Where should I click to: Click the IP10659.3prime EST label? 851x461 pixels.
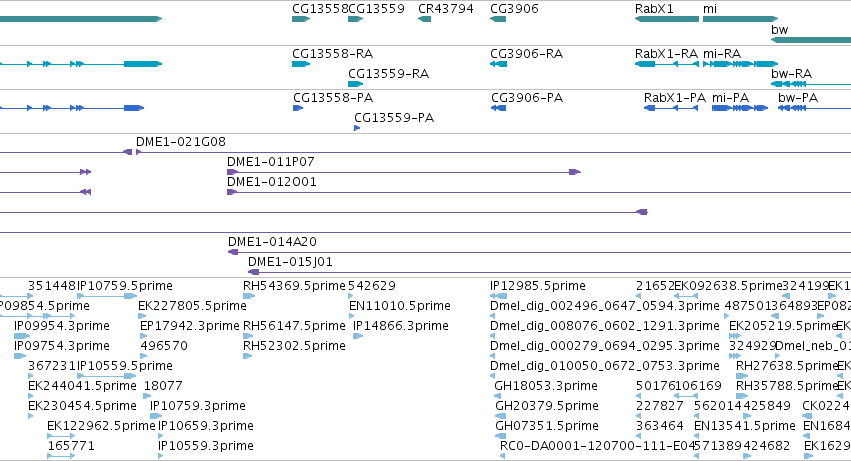click(x=206, y=426)
